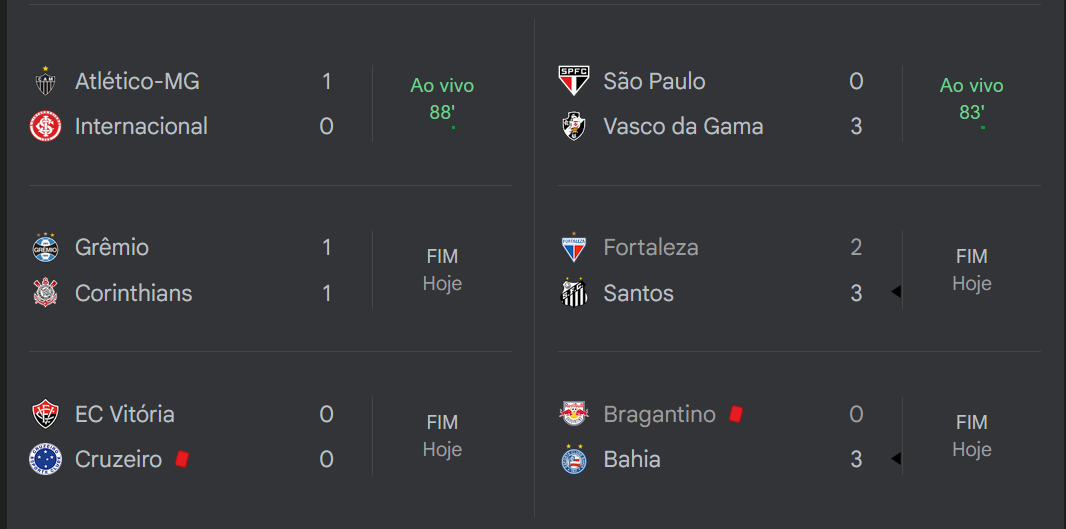Open the Grêmio vs Corinthians FIM result

(442, 270)
